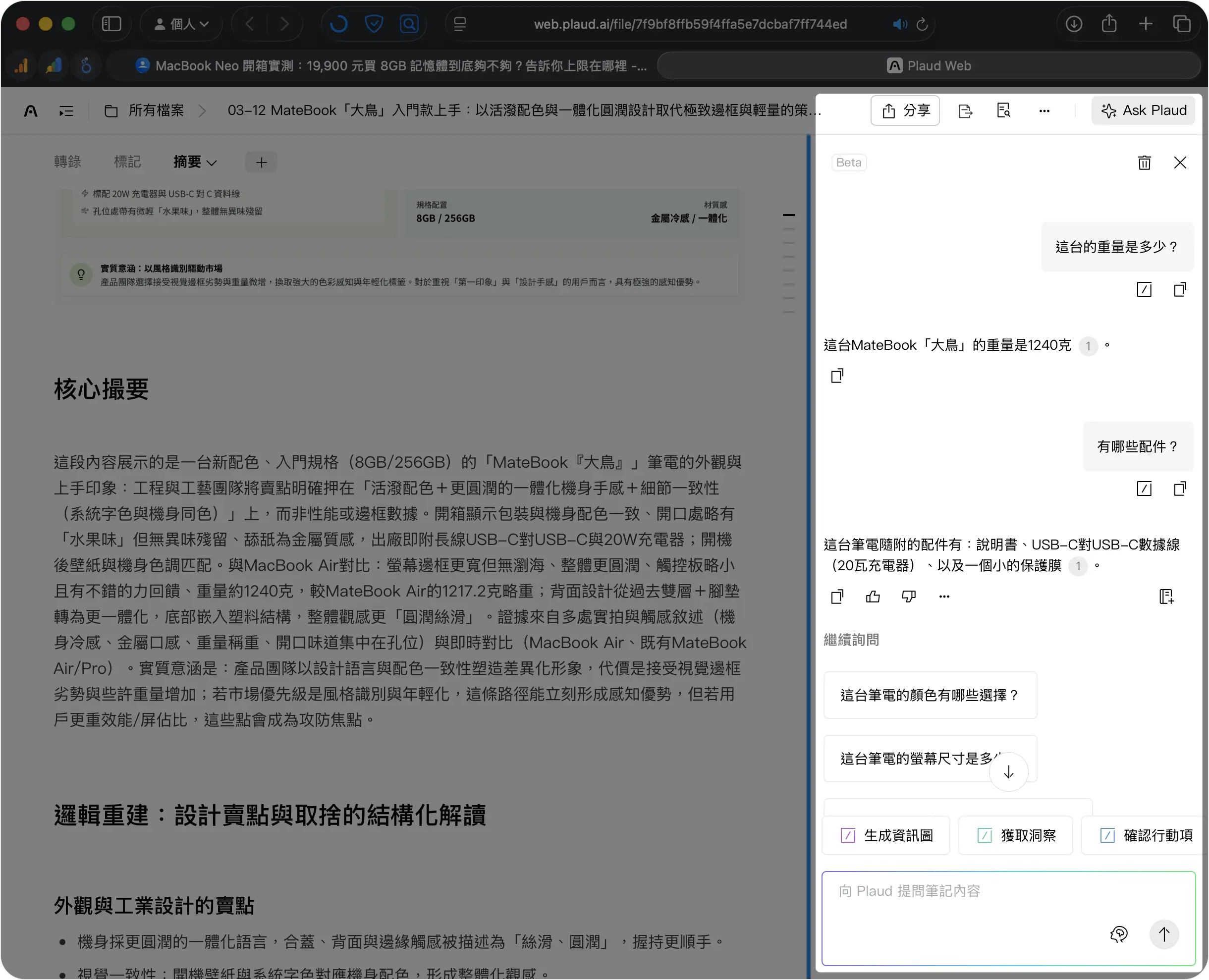Open Safari downloads

coord(1074,24)
